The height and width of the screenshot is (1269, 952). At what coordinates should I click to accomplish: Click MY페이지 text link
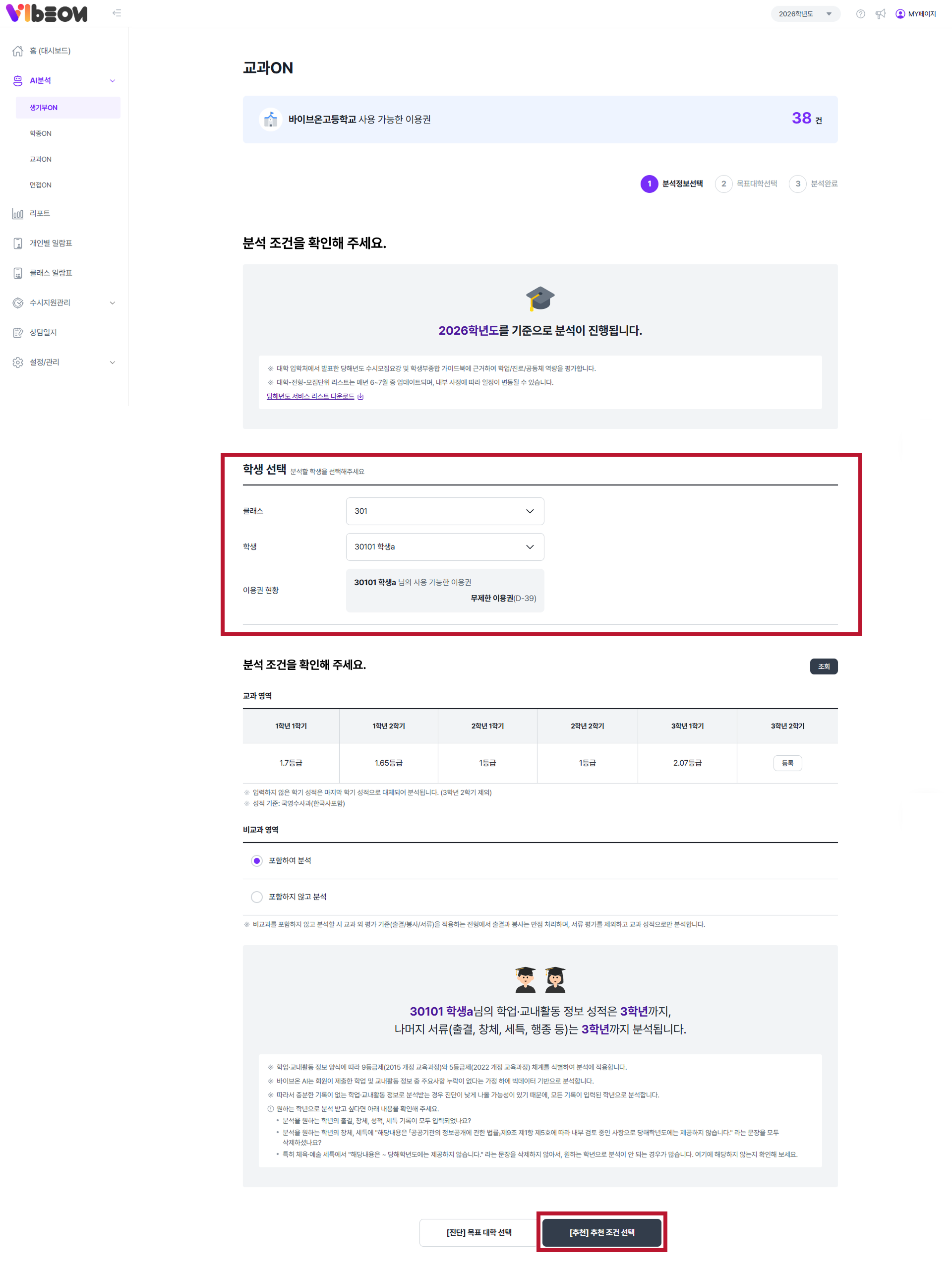(x=922, y=14)
